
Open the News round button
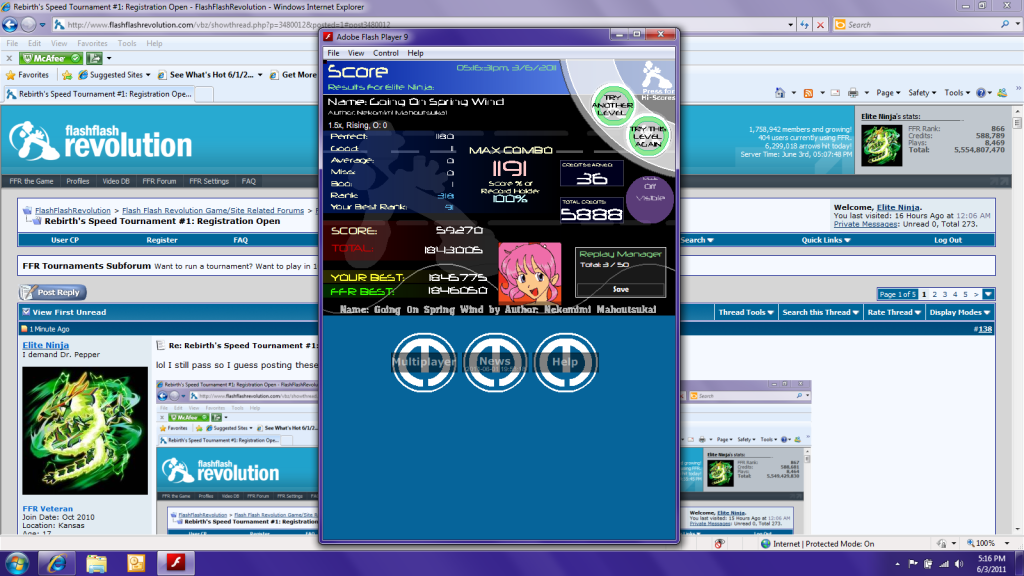pyautogui.click(x=495, y=361)
